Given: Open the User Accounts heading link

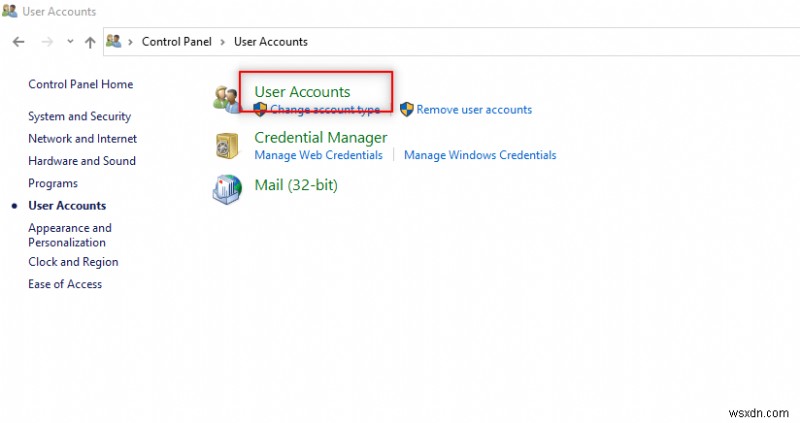Looking at the screenshot, I should (302, 92).
